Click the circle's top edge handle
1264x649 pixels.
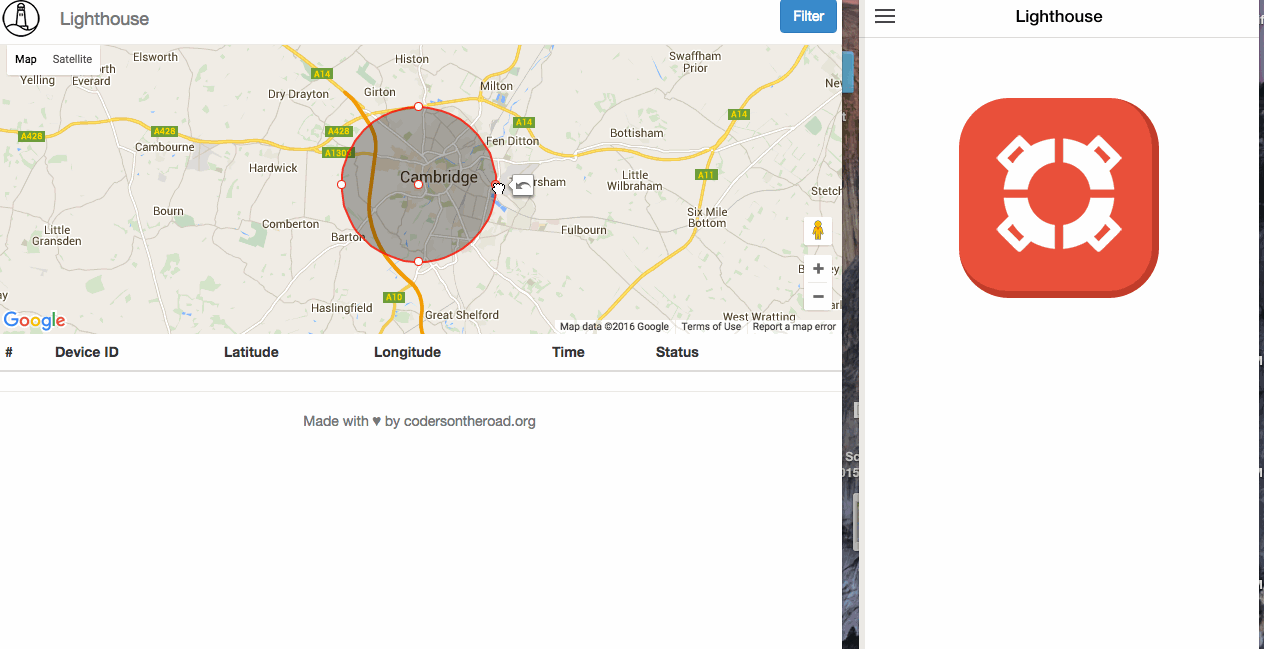pos(418,106)
